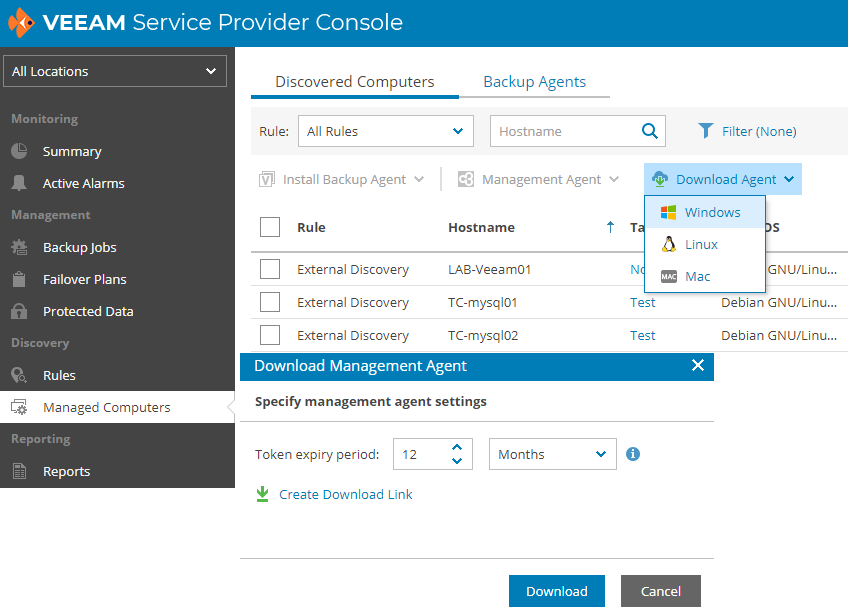Click the Download Agent cloud icon
The width and height of the screenshot is (848, 613).
660,179
